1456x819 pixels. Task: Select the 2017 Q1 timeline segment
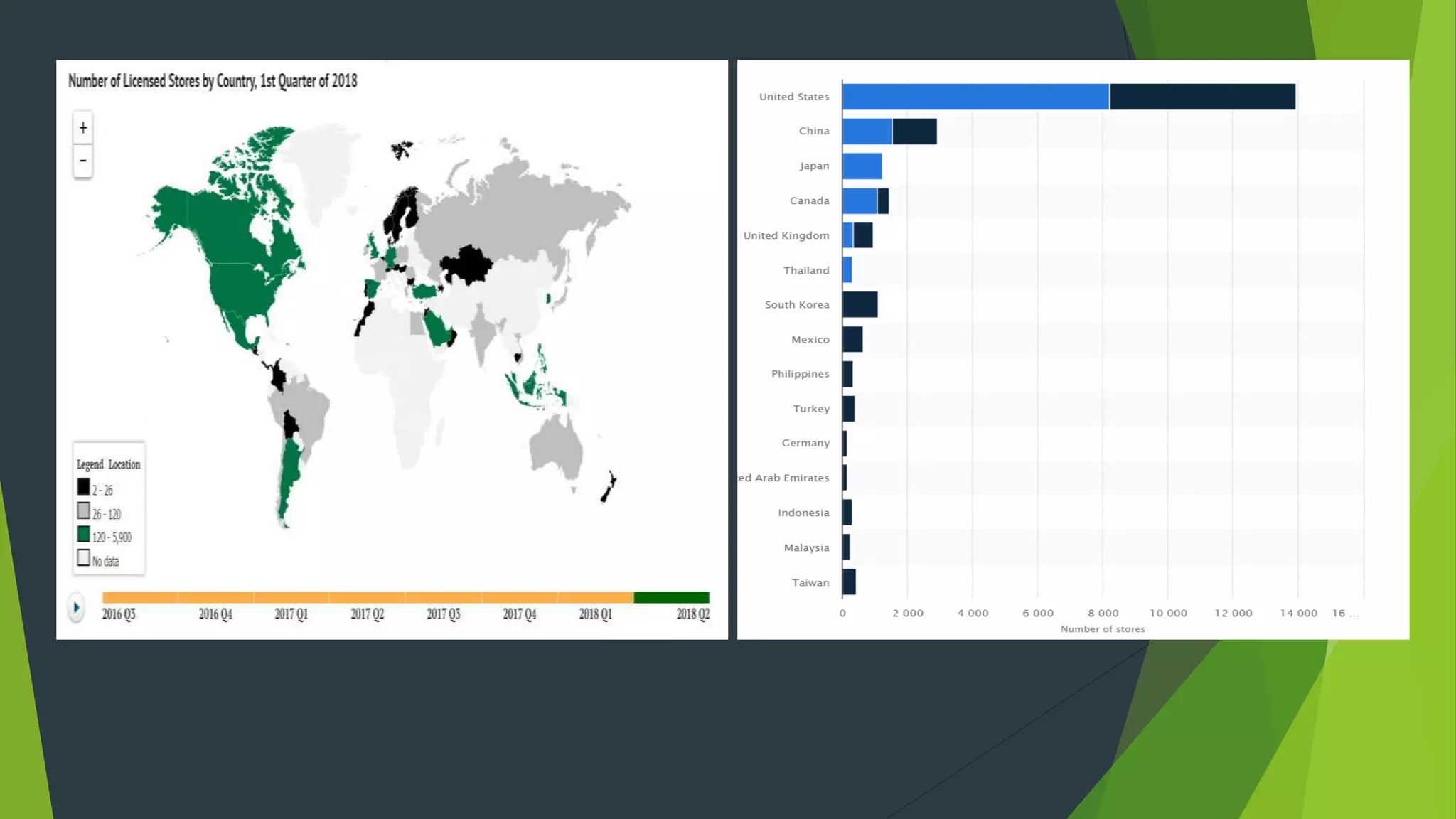(x=291, y=597)
